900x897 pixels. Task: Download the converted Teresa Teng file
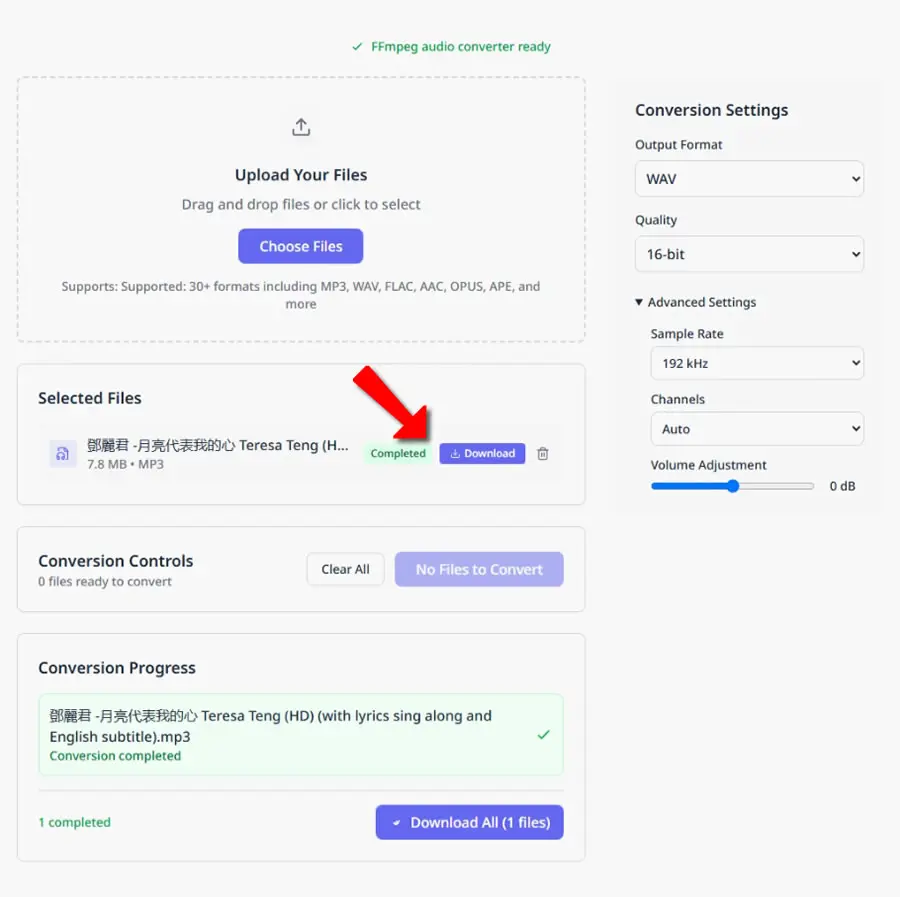pyautogui.click(x=482, y=453)
